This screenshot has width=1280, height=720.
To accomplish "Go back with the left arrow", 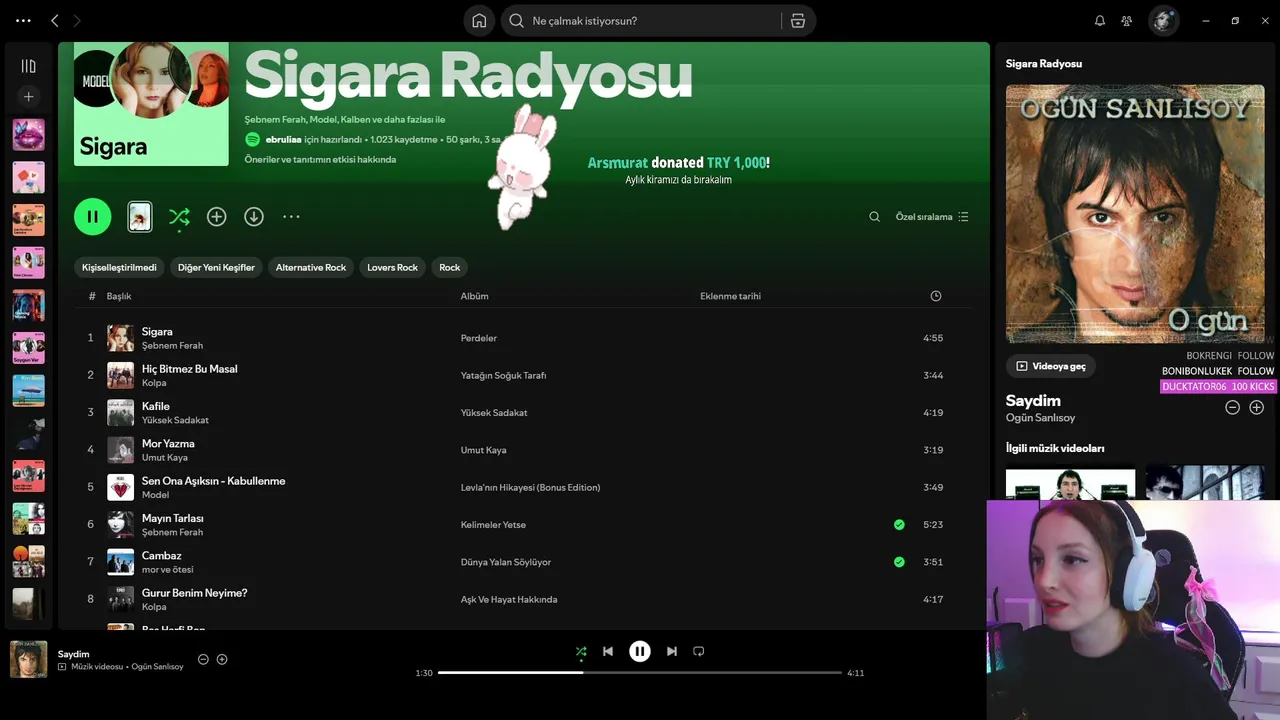I will click(55, 20).
